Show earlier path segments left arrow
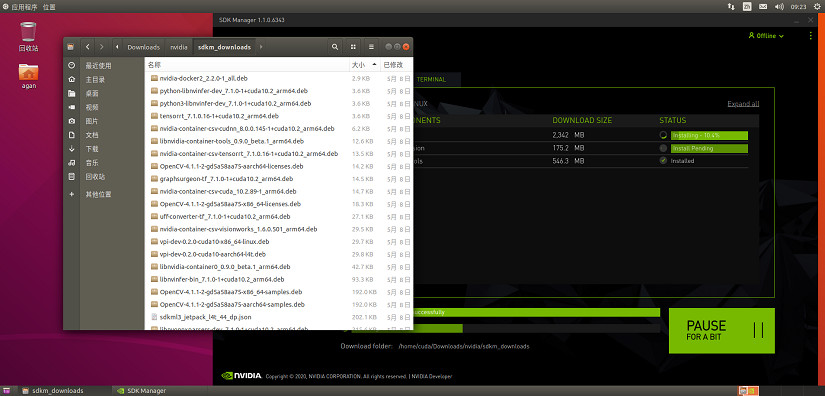825x396 pixels. pos(117,47)
